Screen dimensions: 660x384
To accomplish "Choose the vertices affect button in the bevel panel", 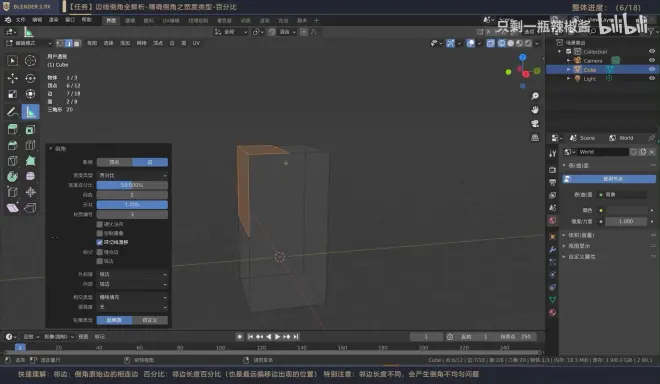I will tap(114, 162).
